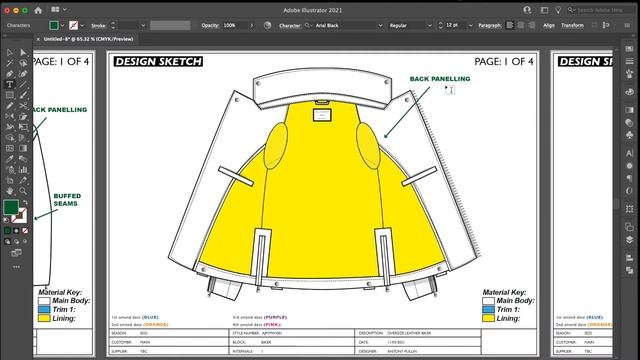
Task: Select the Hand tool
Action: (10, 191)
